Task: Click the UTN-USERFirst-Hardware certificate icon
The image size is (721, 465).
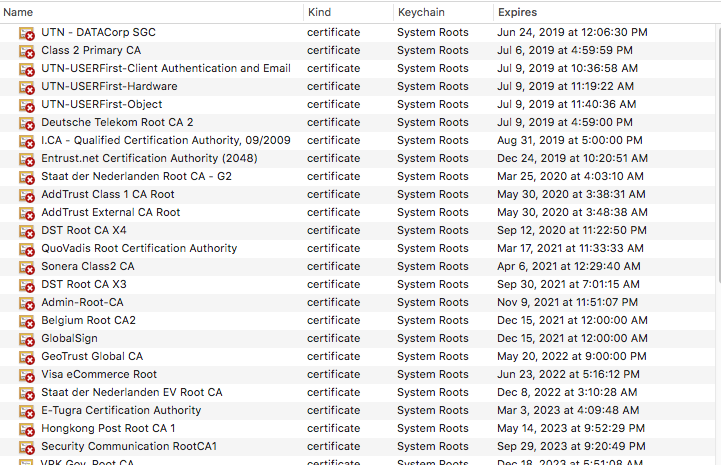Action: tap(27, 87)
